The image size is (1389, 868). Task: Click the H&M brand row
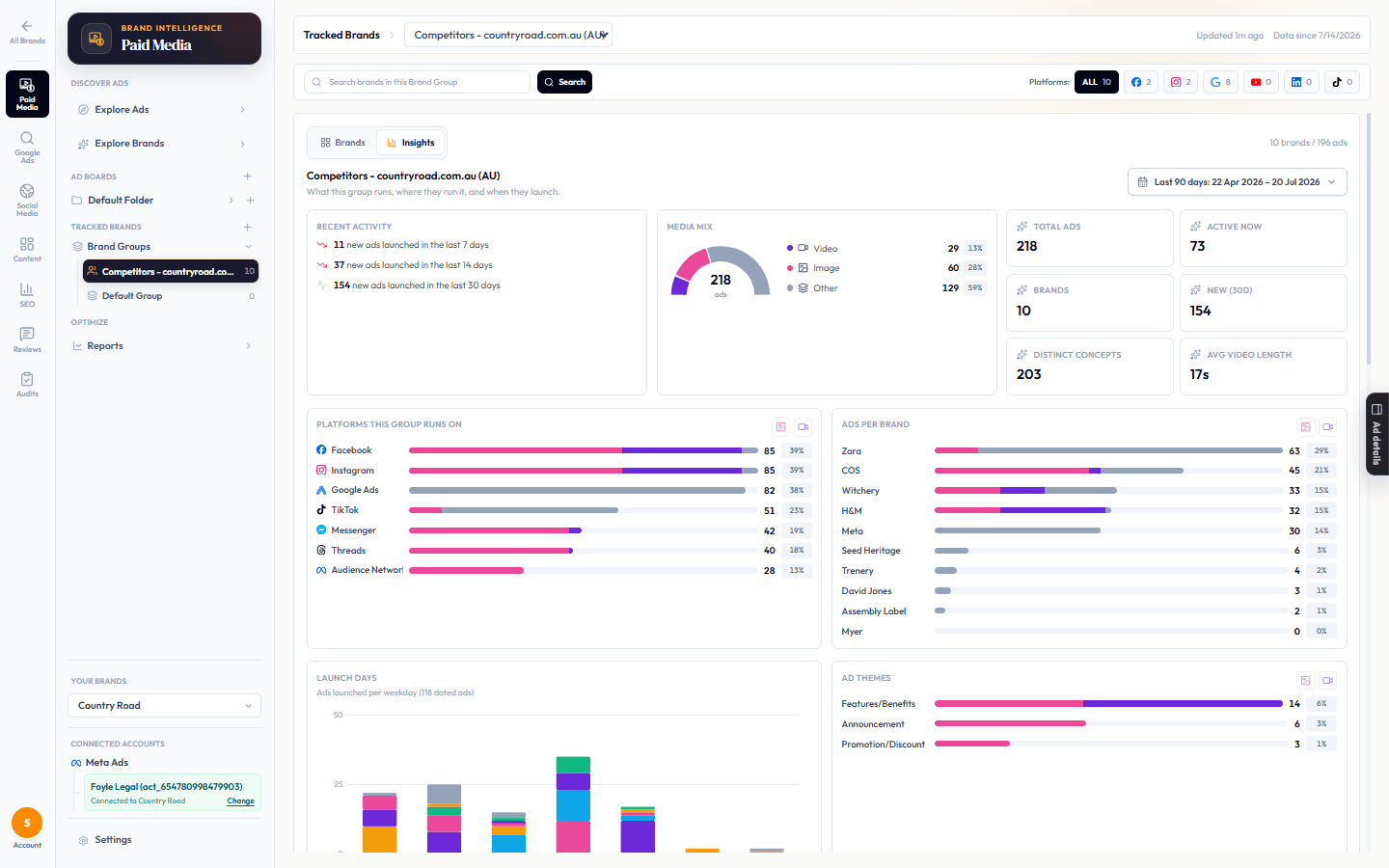1089,511
